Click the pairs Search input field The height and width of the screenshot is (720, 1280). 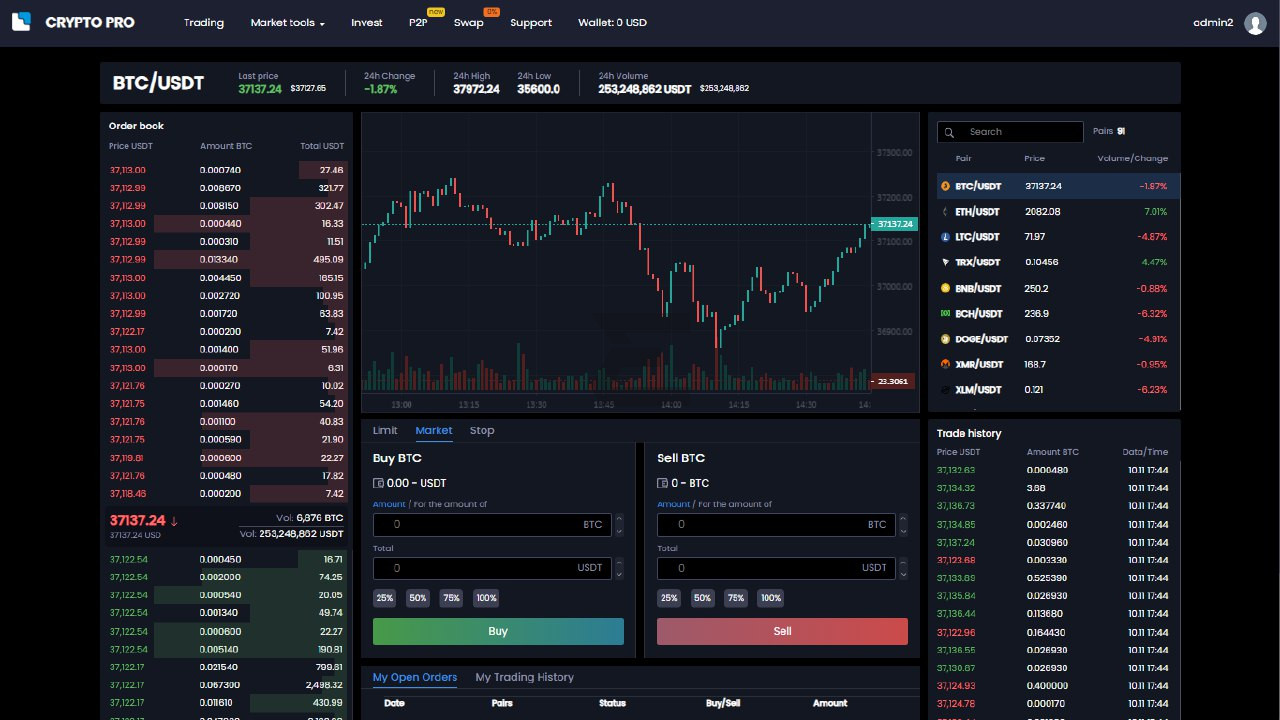[1010, 132]
